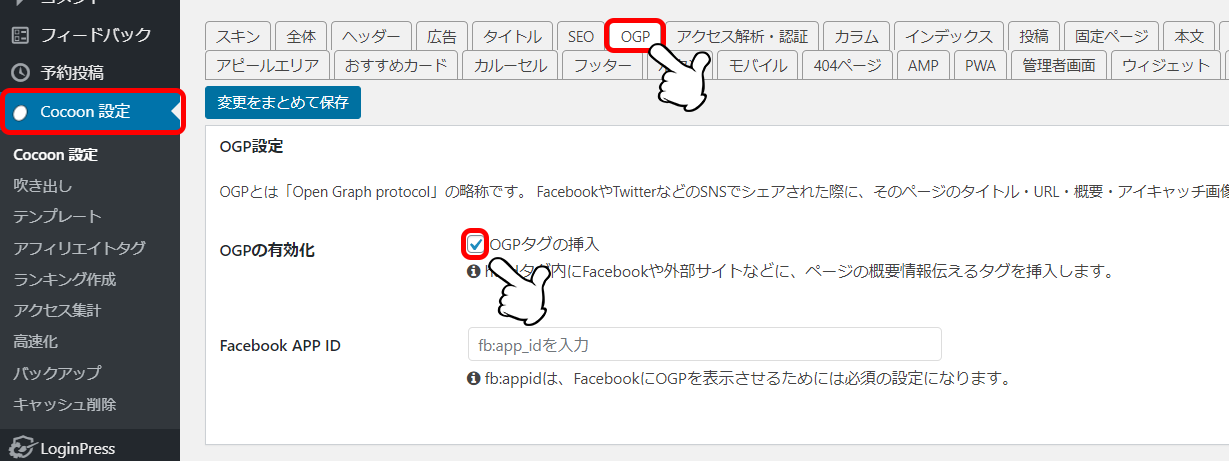Switch to the 固定ページ tab
Image resolution: width=1229 pixels, height=461 pixels.
(x=1111, y=36)
